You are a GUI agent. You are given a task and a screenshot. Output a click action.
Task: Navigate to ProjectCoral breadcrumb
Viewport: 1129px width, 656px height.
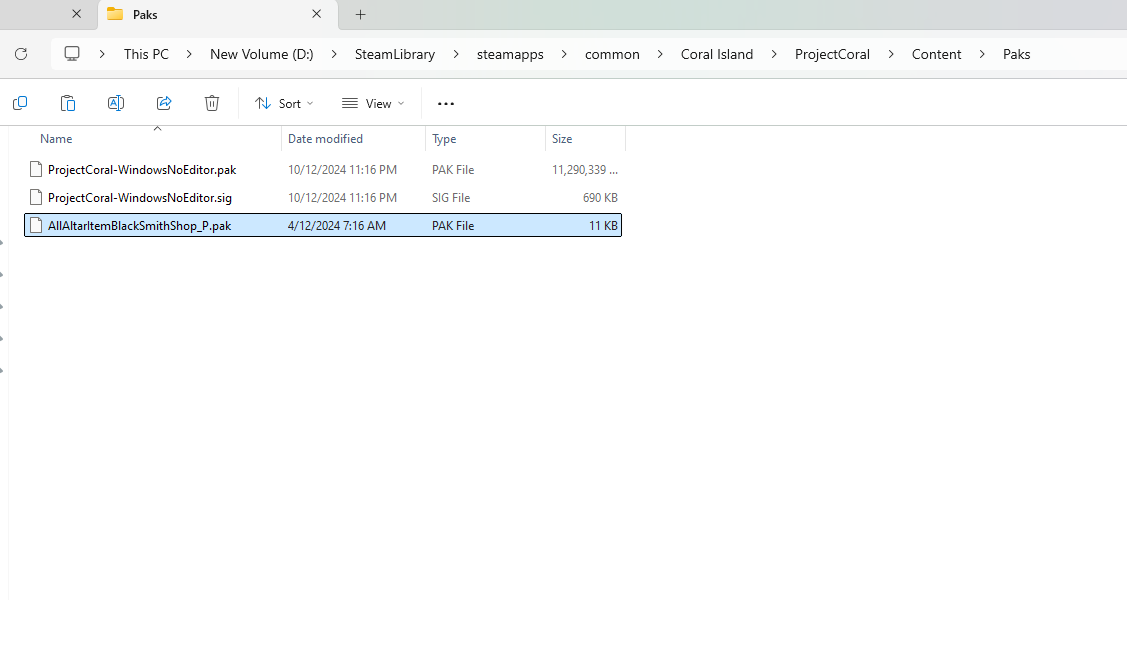(x=832, y=55)
